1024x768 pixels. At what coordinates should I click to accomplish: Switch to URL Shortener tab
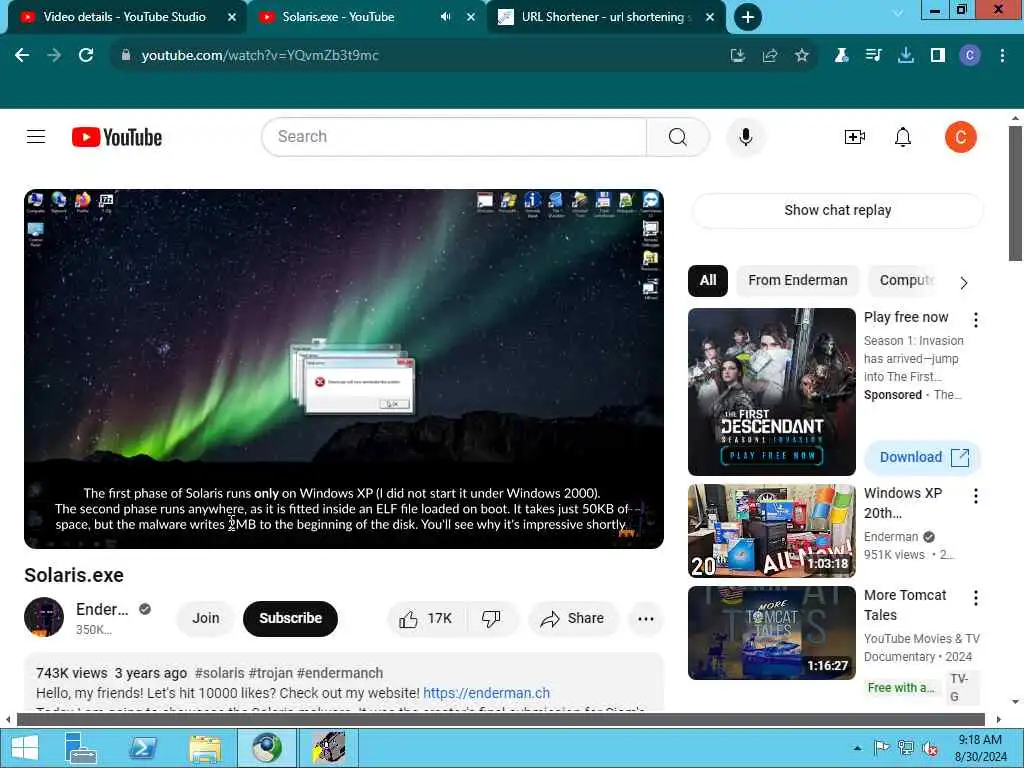[602, 17]
